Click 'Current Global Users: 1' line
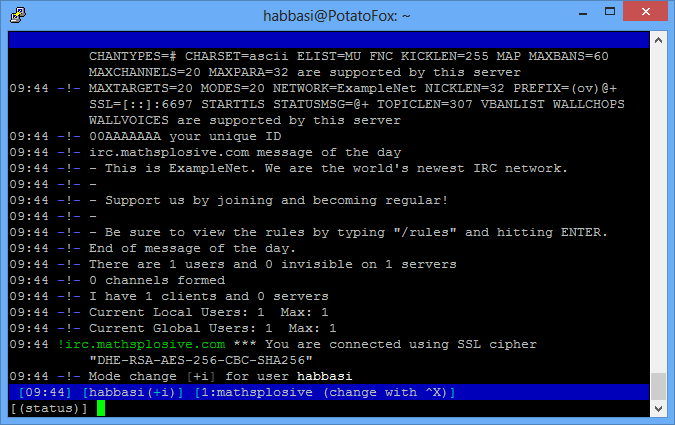 click(x=173, y=329)
